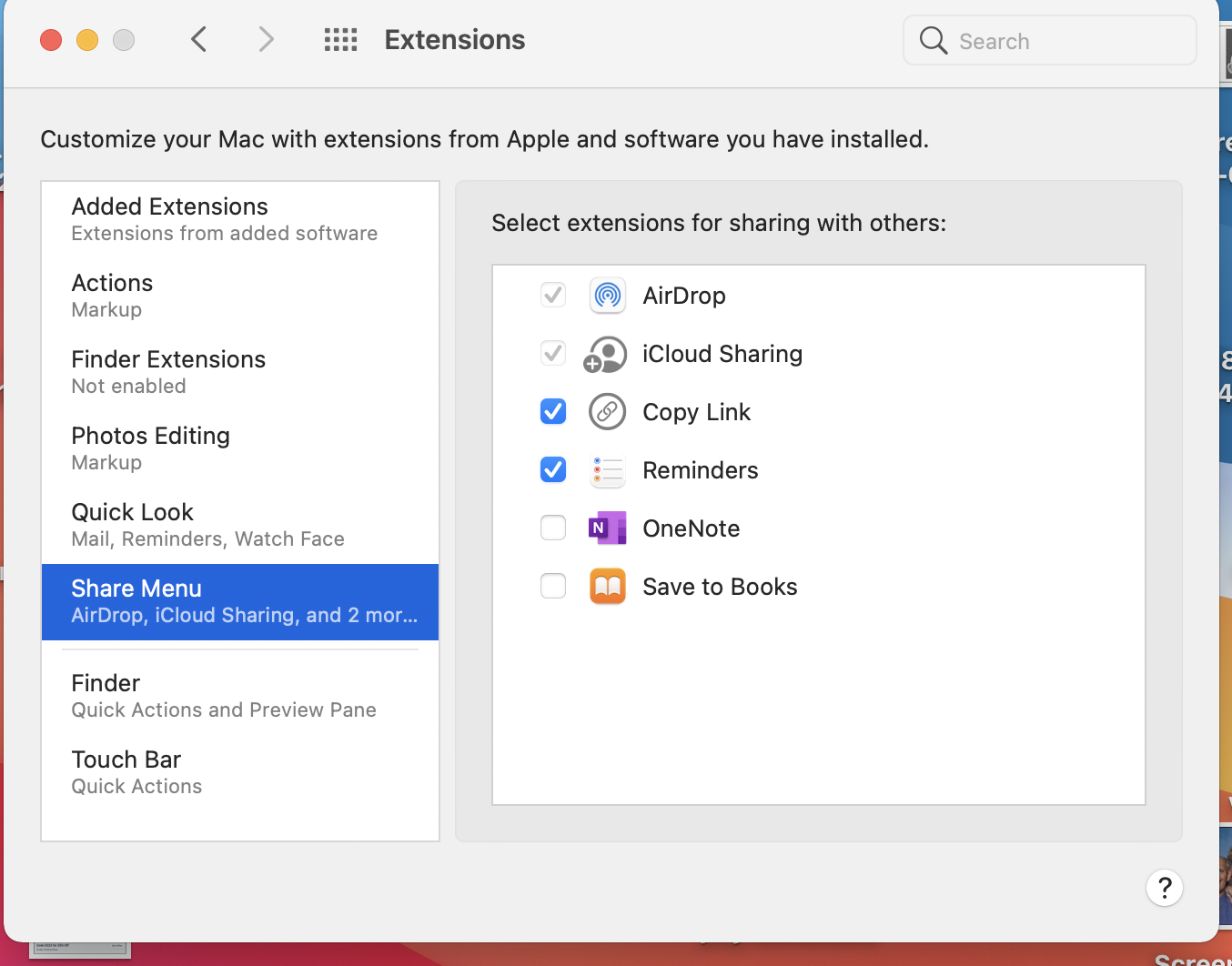1232x966 pixels.
Task: Close the Extensions window
Action: click(51, 40)
